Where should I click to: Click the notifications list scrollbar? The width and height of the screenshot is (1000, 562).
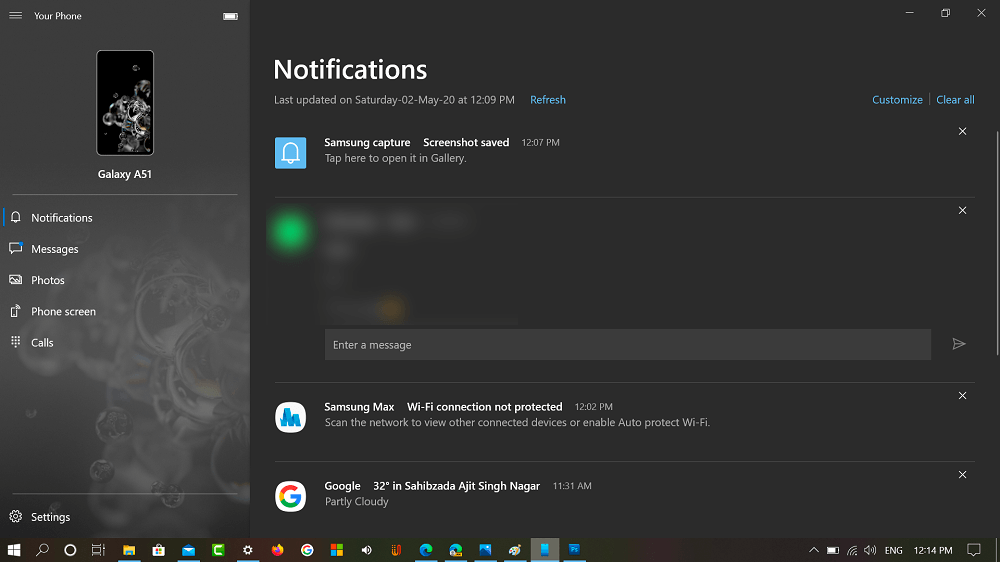[x=997, y=242]
